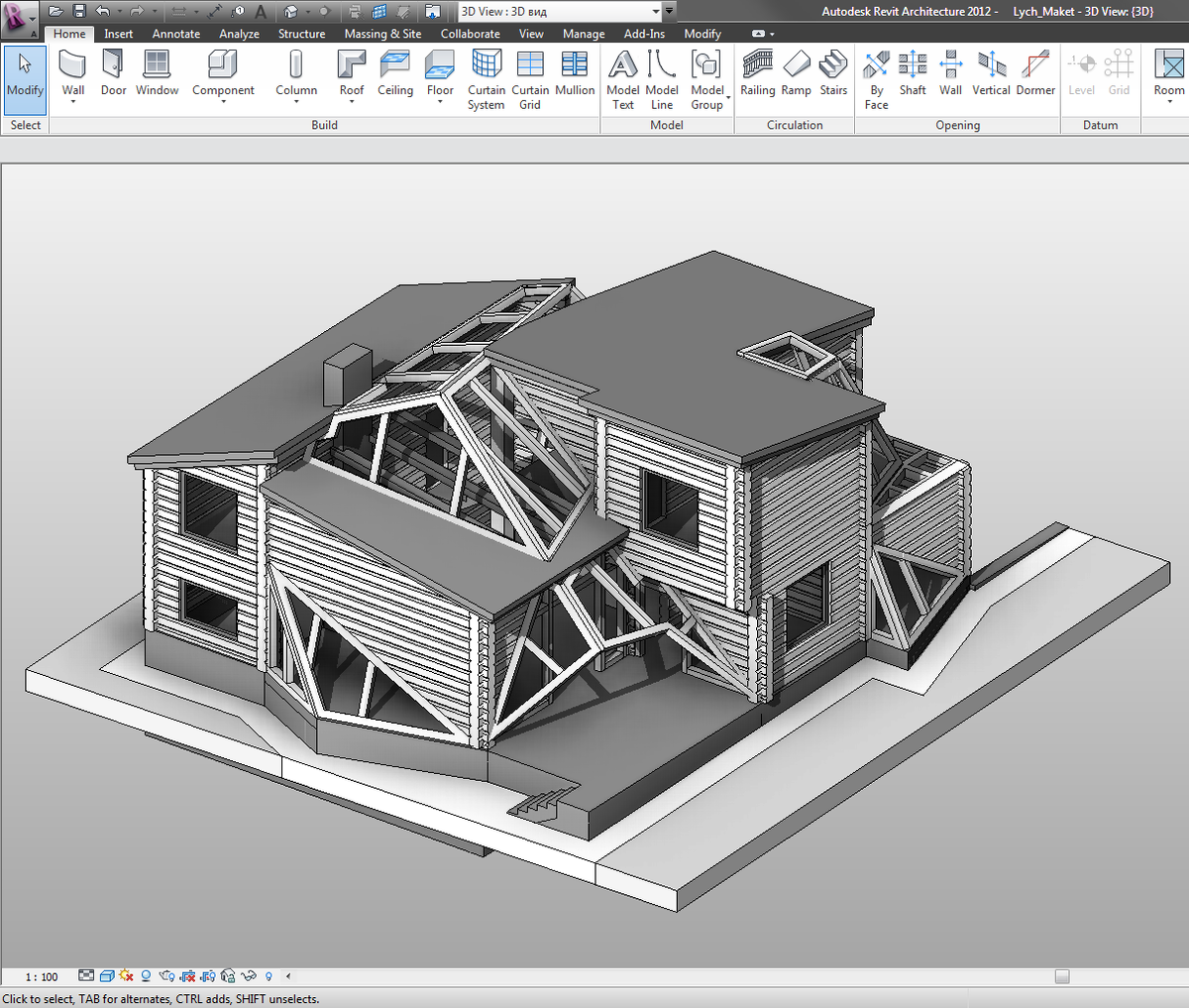
Task: Select the Curtain Grid tool
Action: [x=530, y=79]
